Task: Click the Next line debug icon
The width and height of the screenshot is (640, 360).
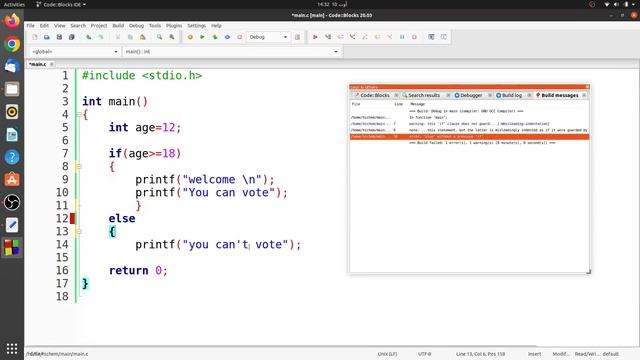Action: click(x=340, y=37)
